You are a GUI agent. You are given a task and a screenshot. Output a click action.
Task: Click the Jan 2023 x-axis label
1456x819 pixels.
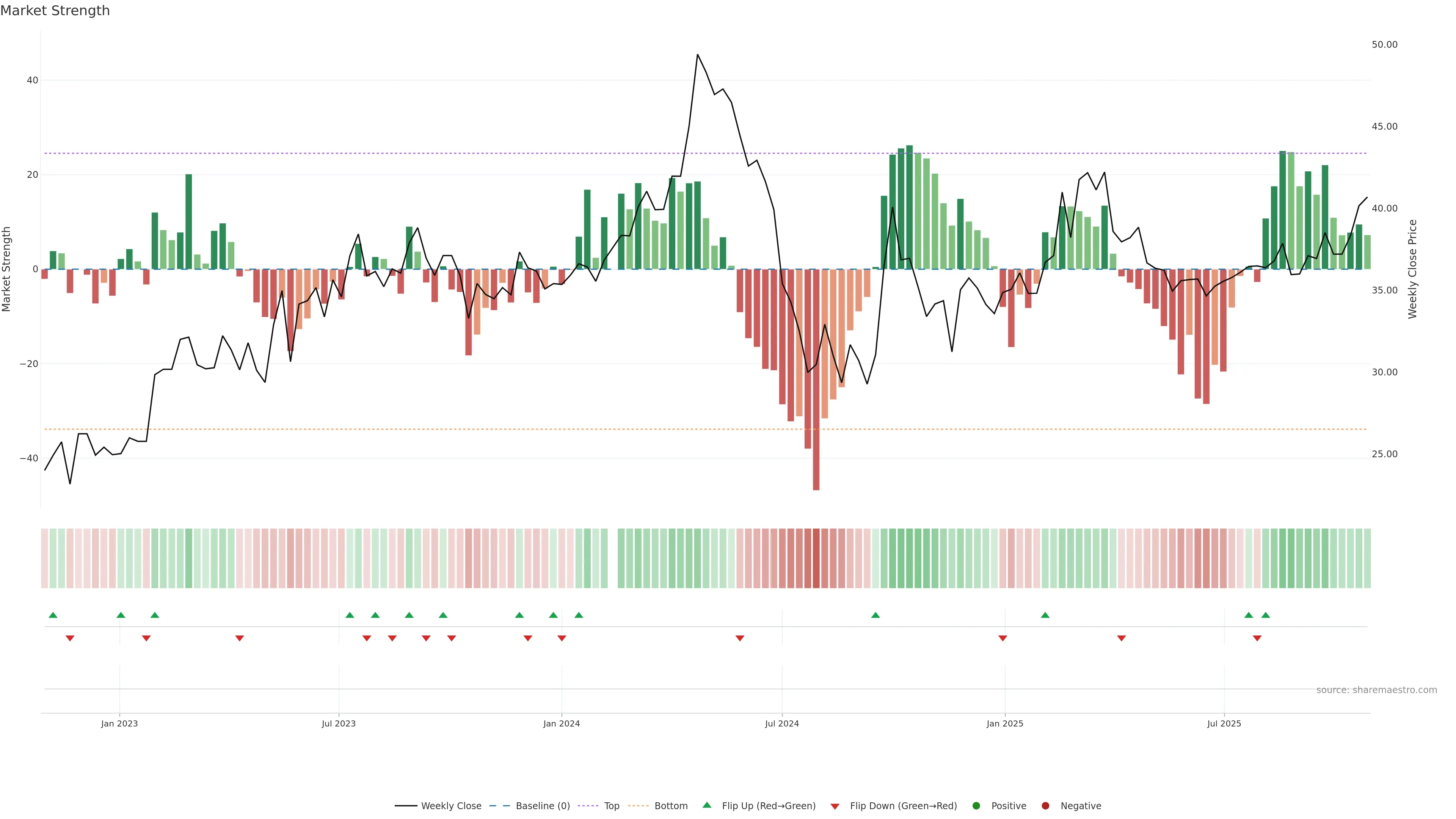(119, 723)
